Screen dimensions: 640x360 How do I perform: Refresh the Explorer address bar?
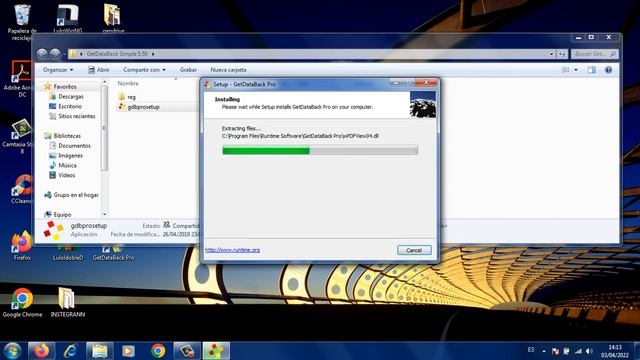click(x=562, y=53)
